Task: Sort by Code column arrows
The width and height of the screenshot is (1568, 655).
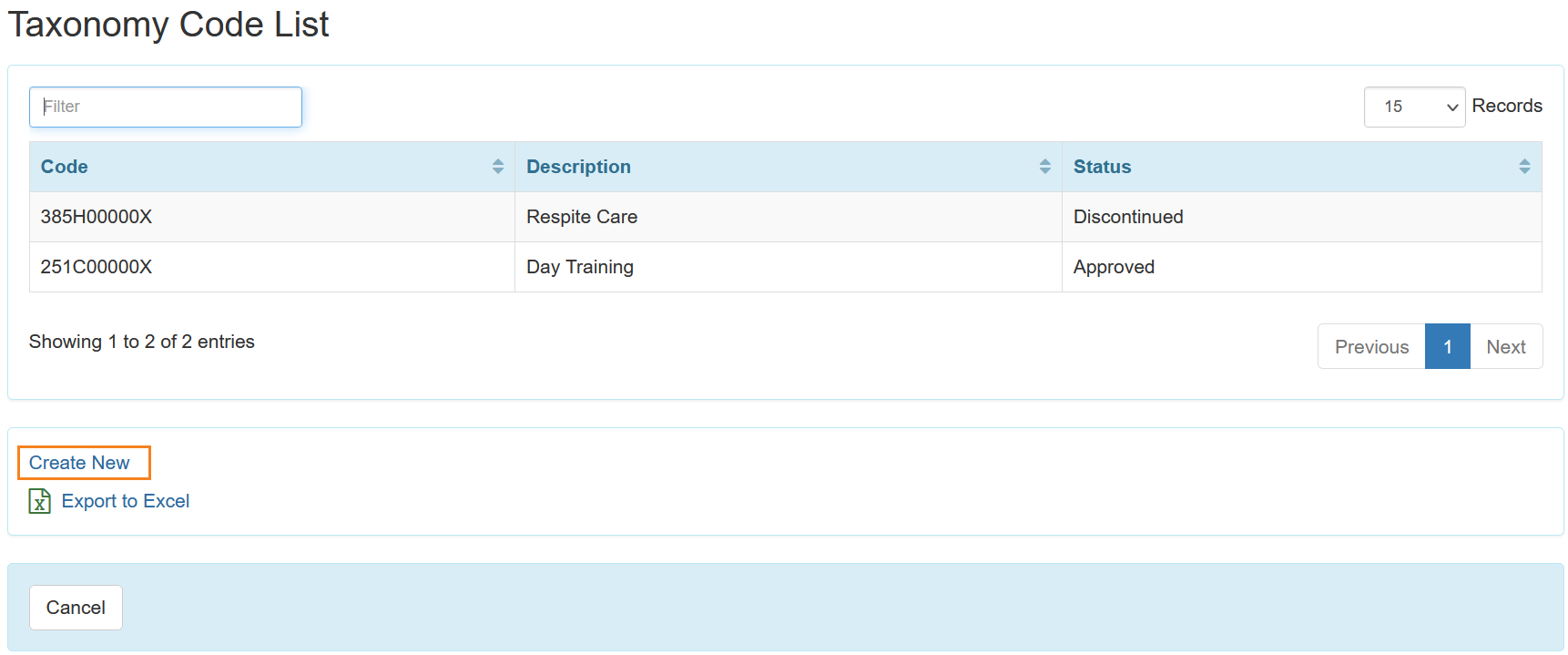Action: [497, 167]
